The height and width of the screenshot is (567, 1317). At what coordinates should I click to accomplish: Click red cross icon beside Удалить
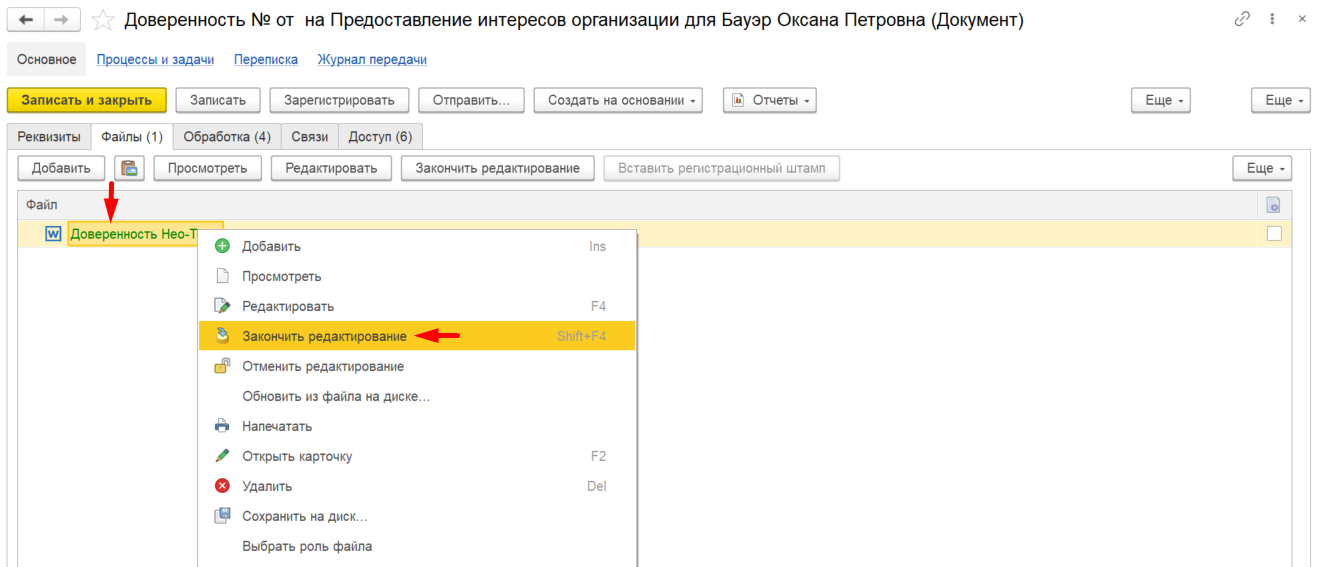[223, 486]
